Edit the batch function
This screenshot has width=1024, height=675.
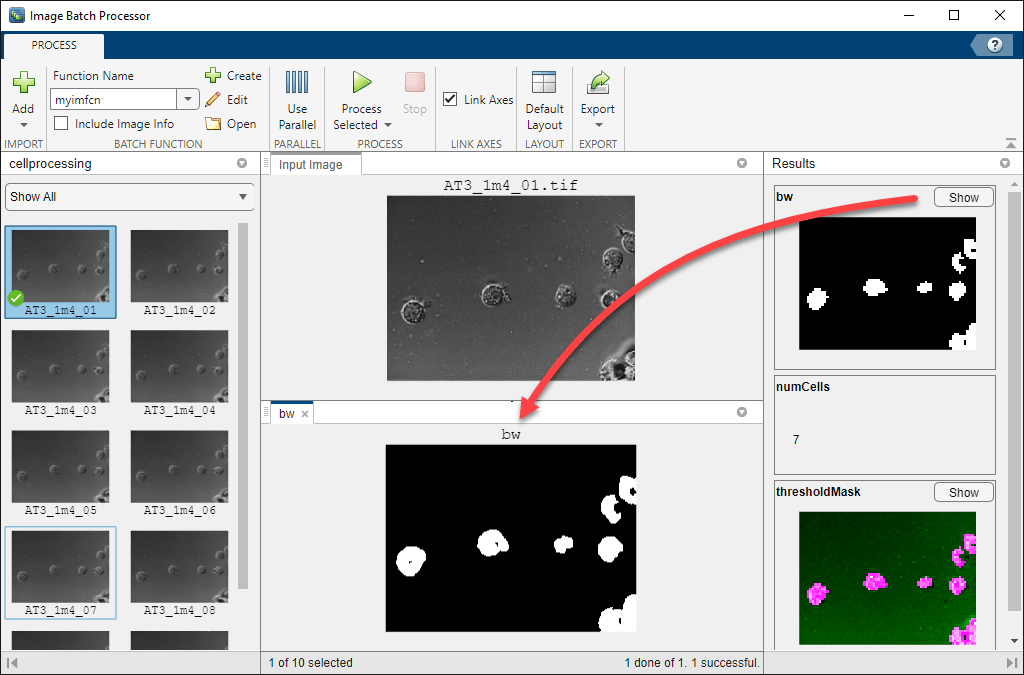tap(227, 100)
